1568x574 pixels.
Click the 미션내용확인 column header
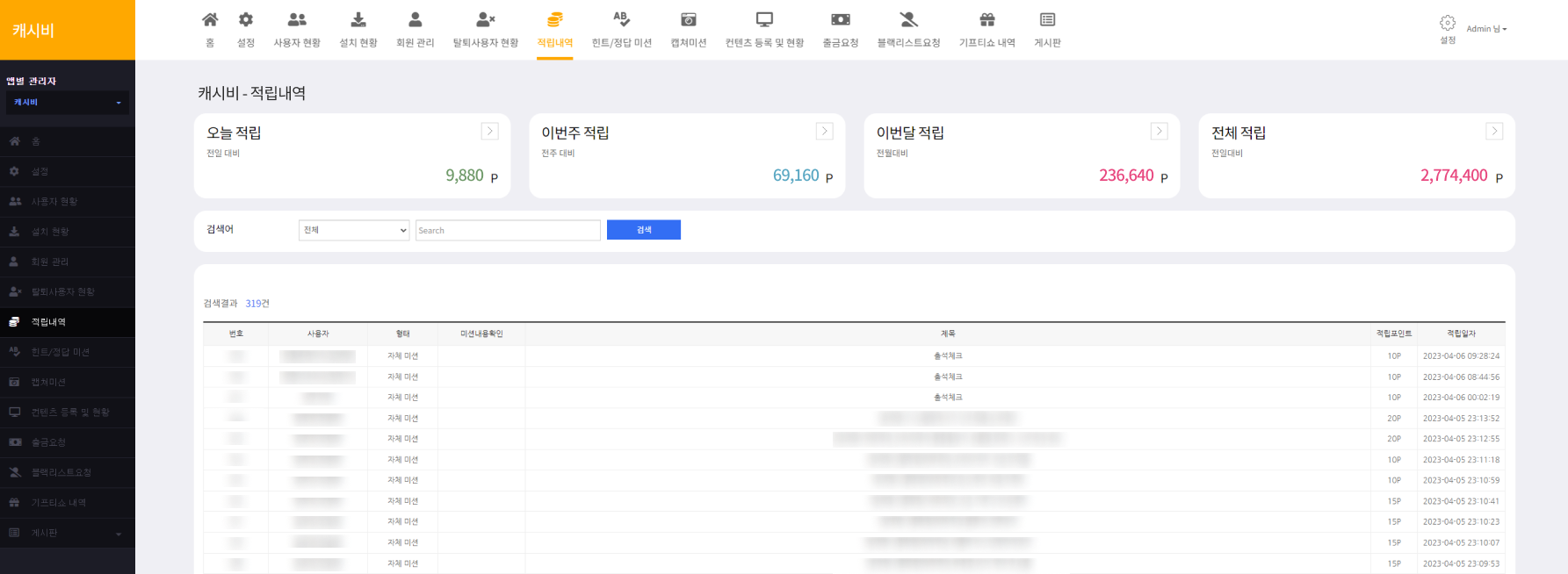click(x=481, y=334)
